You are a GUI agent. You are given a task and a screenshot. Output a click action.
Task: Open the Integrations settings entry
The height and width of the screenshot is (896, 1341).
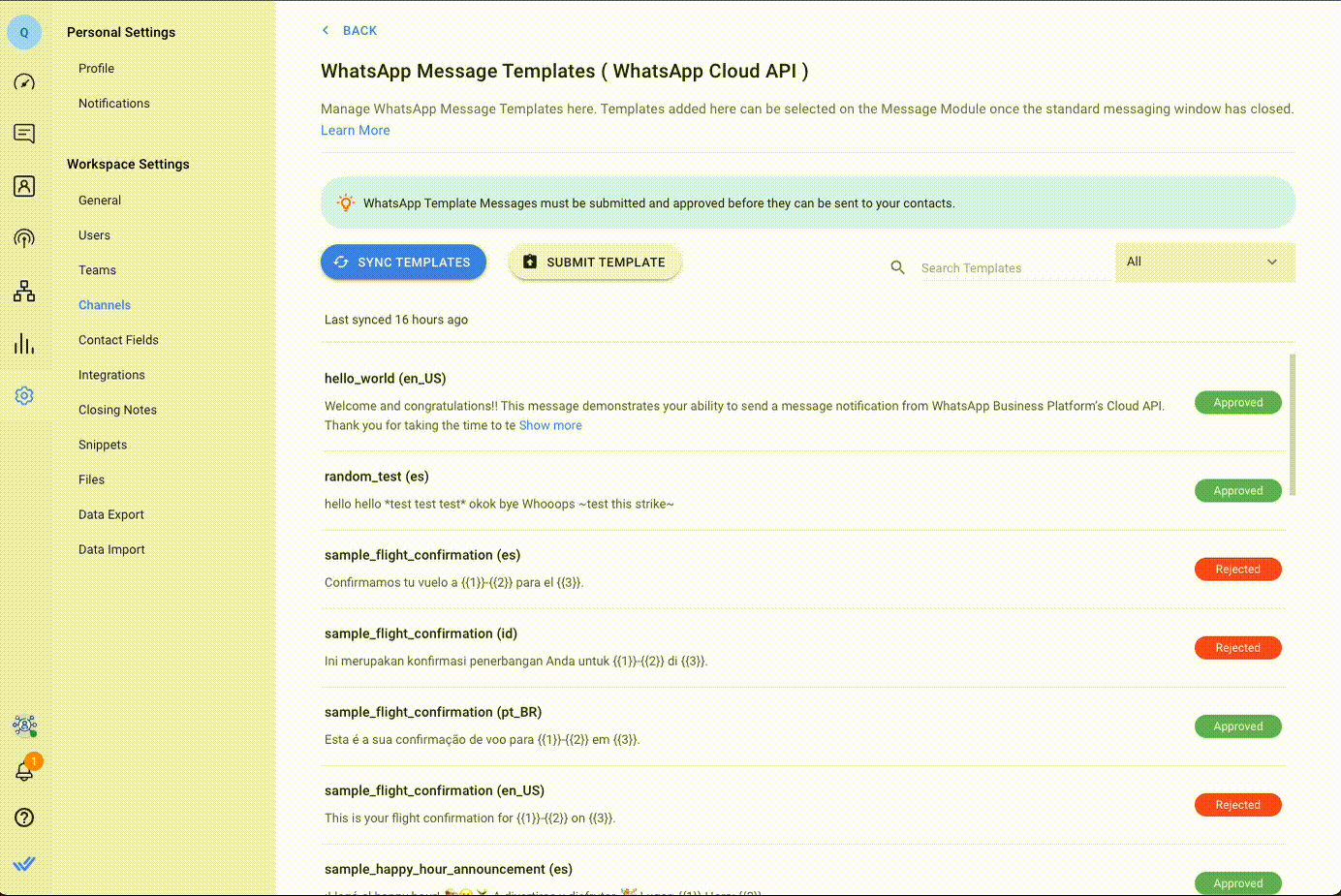coord(111,374)
